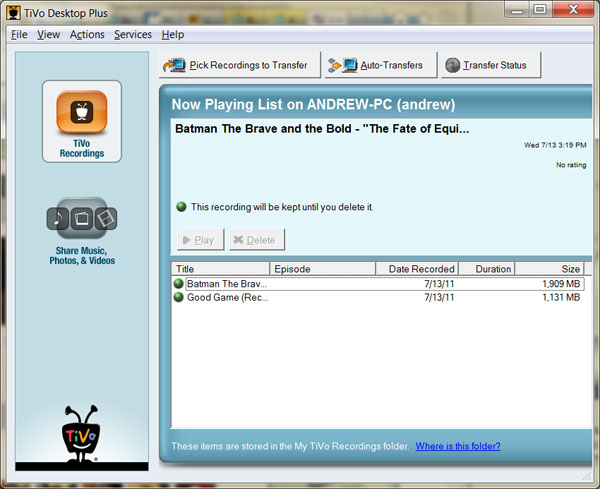Click green status dot beside Batman row
The height and width of the screenshot is (489, 600).
[178, 284]
